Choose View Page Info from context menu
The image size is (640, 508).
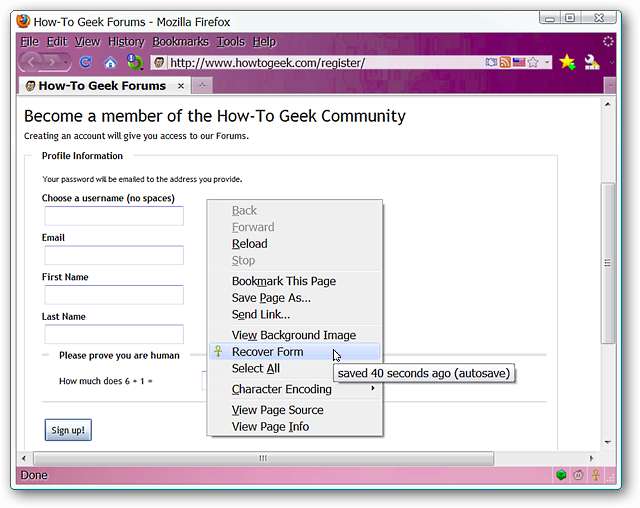(295, 427)
